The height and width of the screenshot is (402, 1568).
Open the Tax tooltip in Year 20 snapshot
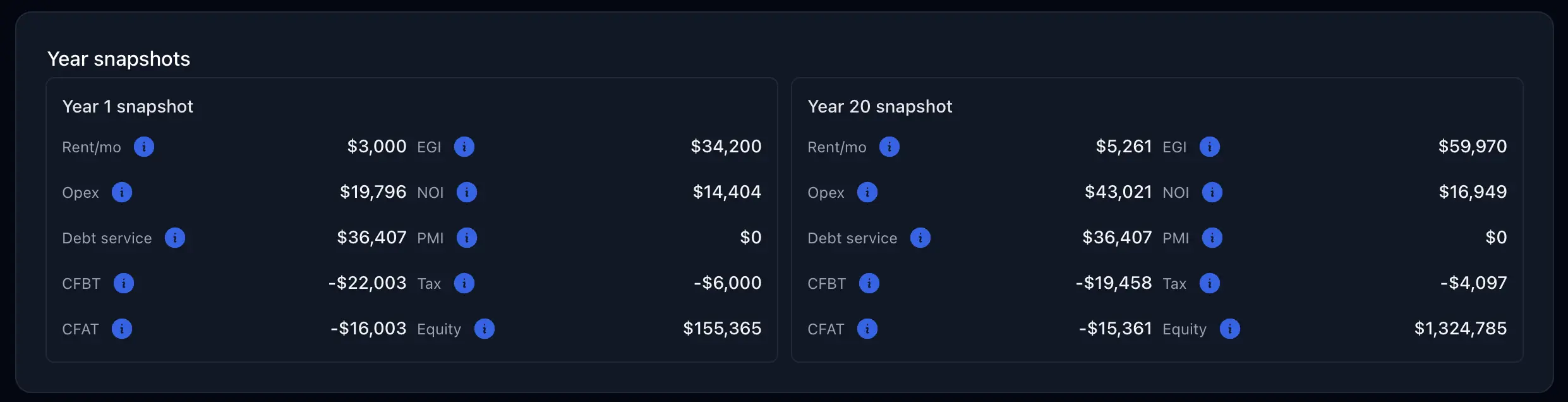tap(1211, 283)
